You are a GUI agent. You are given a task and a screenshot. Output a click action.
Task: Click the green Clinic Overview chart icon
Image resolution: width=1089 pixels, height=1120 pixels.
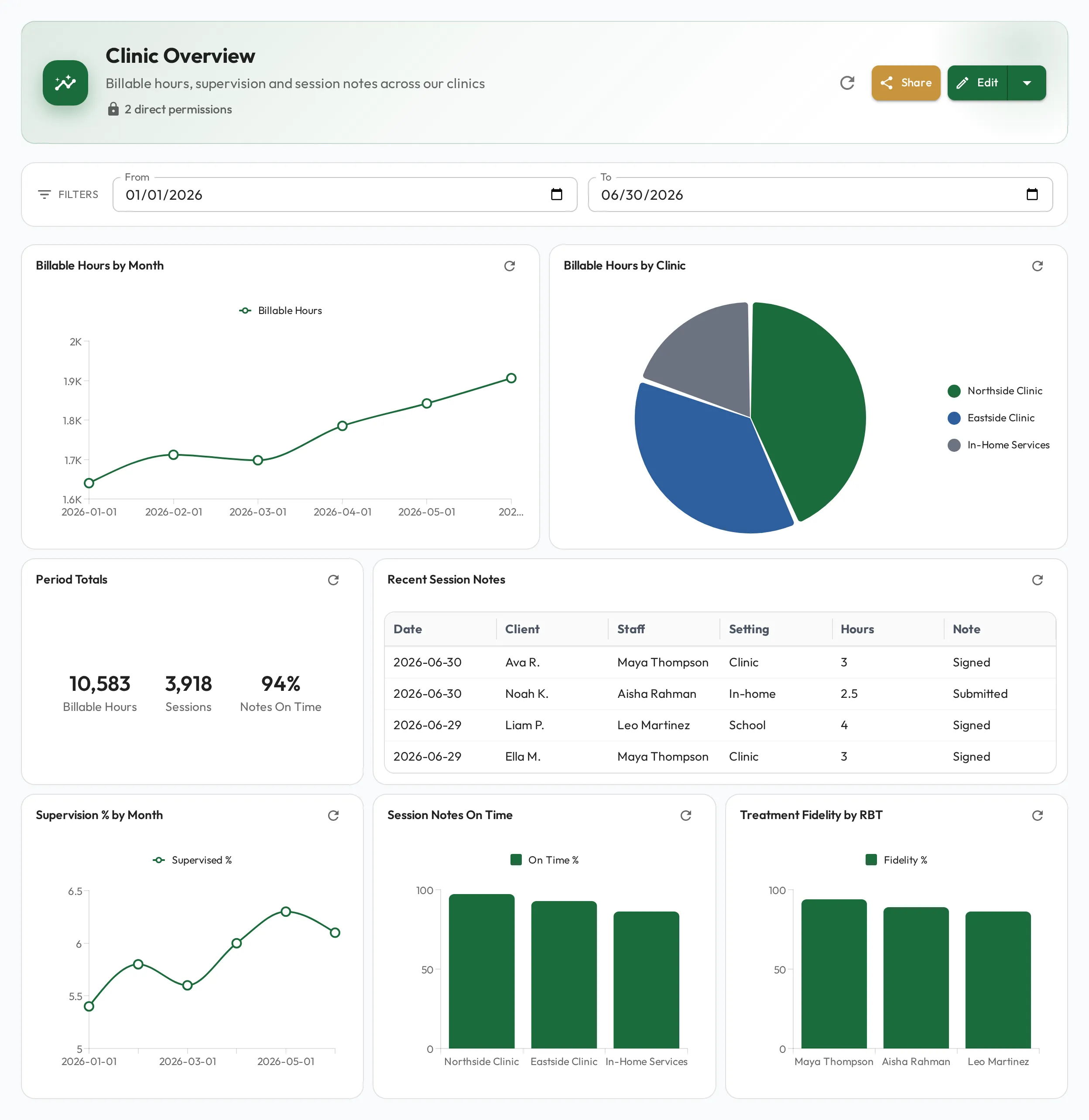(x=65, y=83)
